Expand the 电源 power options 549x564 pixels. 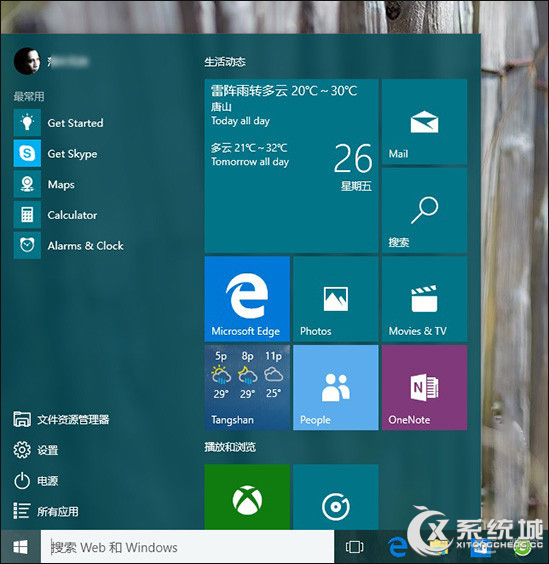click(36, 481)
